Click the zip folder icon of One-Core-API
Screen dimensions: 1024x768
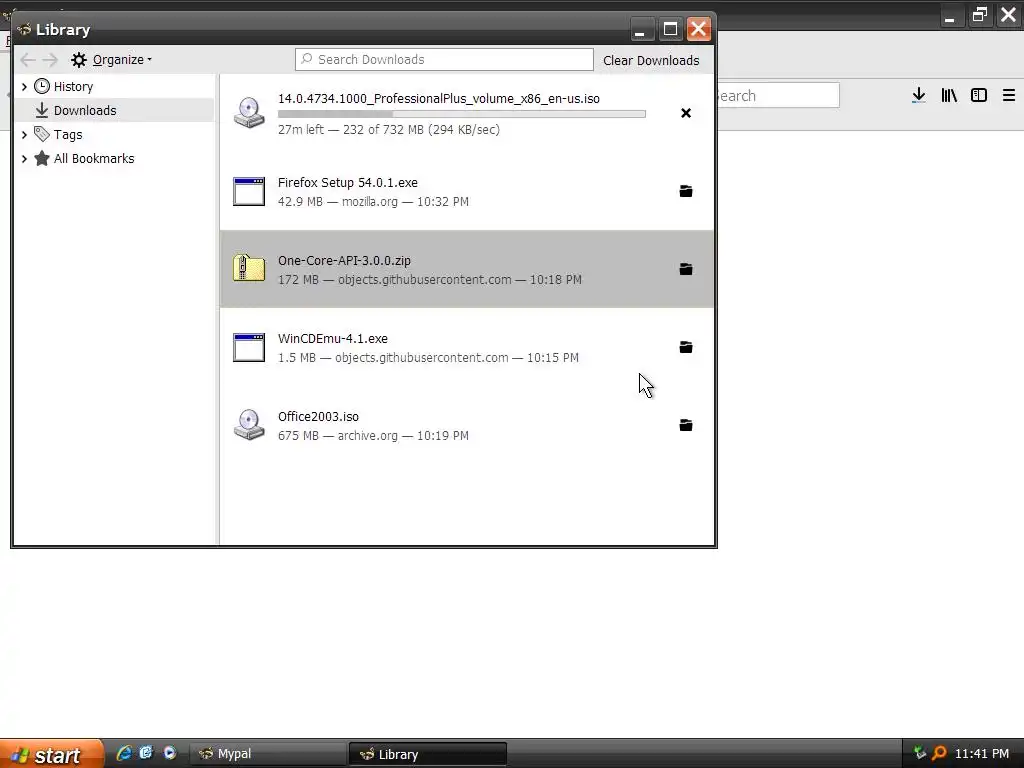coord(249,268)
